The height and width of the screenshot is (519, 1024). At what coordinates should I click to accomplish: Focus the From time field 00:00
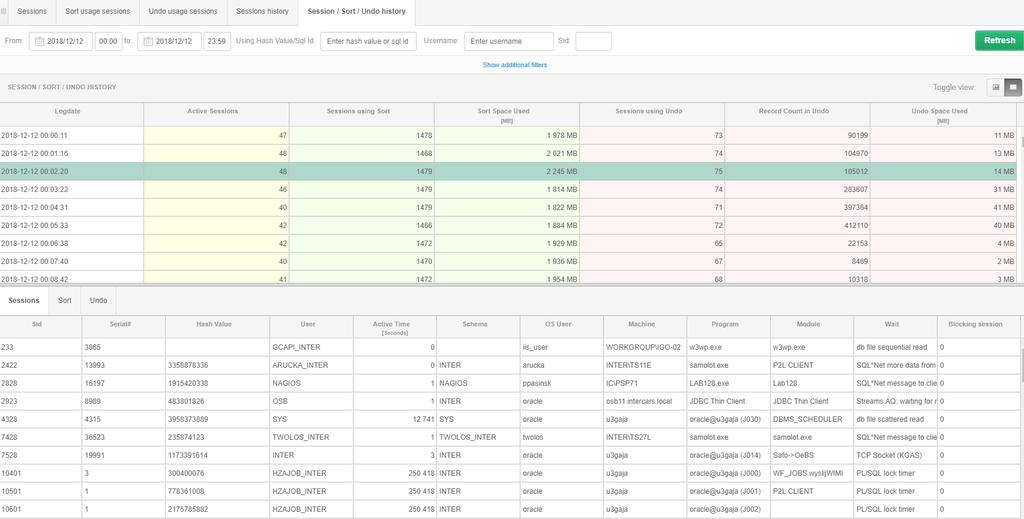[108, 41]
